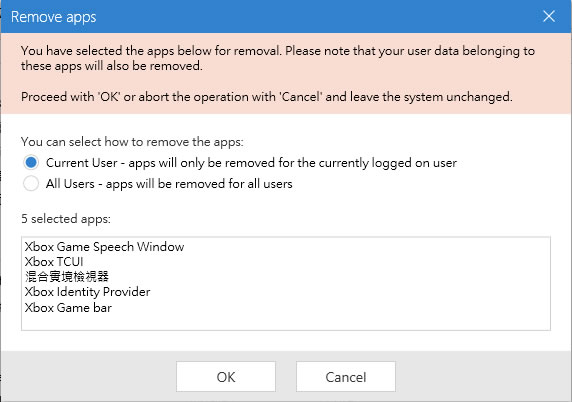The width and height of the screenshot is (572, 402).
Task: Close the Remove apps dialog
Action: 549,16
